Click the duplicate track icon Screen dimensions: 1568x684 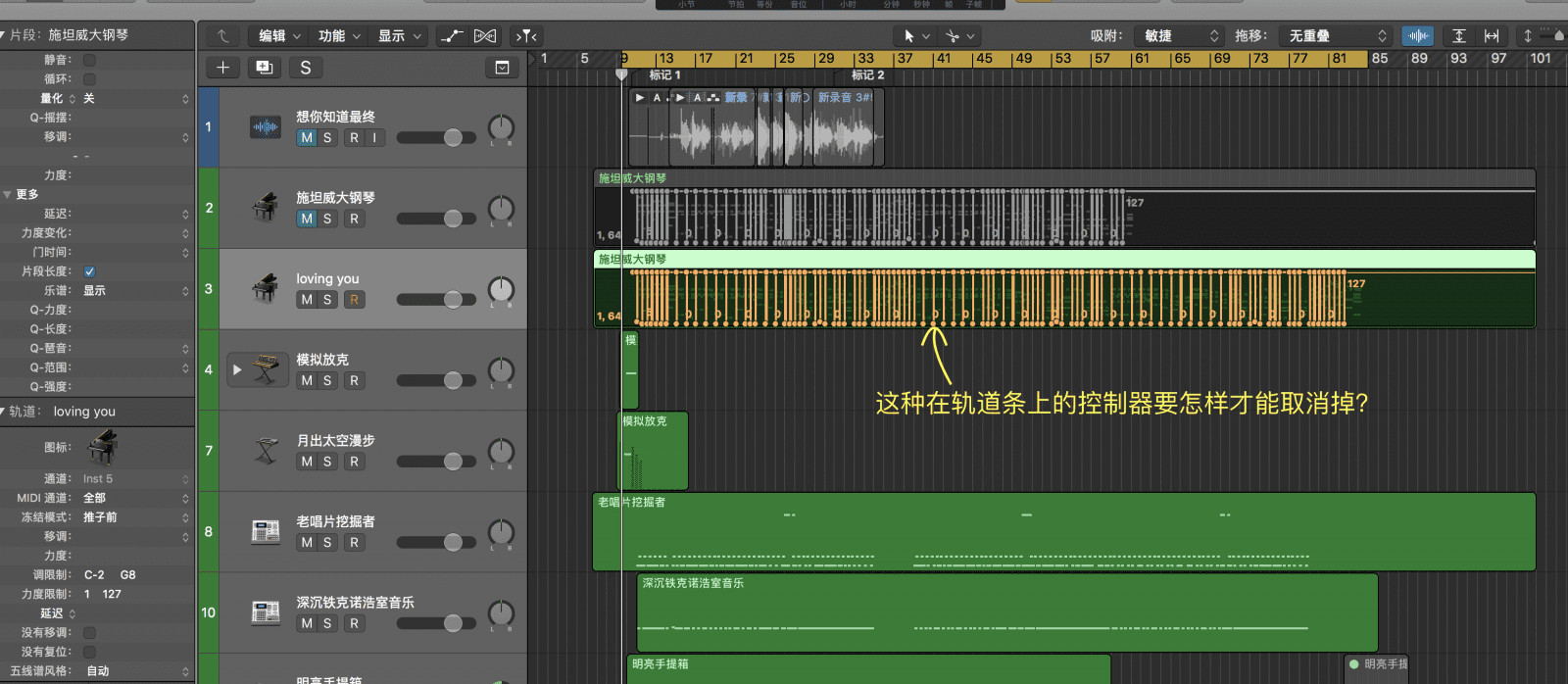click(264, 68)
